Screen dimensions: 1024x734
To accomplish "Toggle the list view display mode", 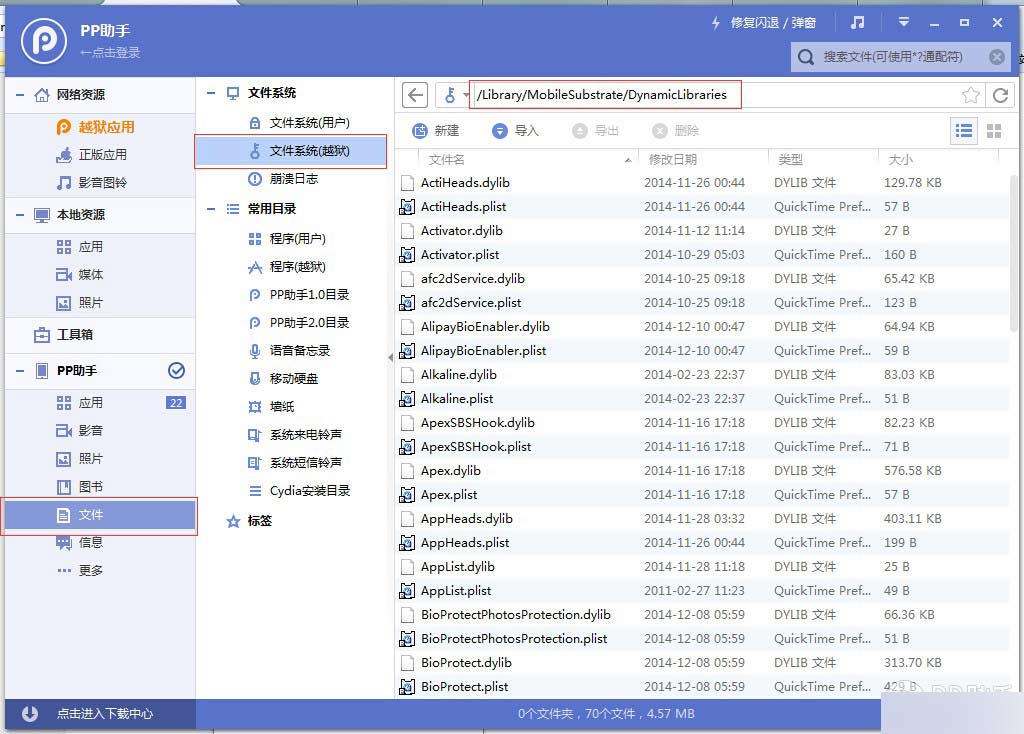I will pyautogui.click(x=964, y=130).
